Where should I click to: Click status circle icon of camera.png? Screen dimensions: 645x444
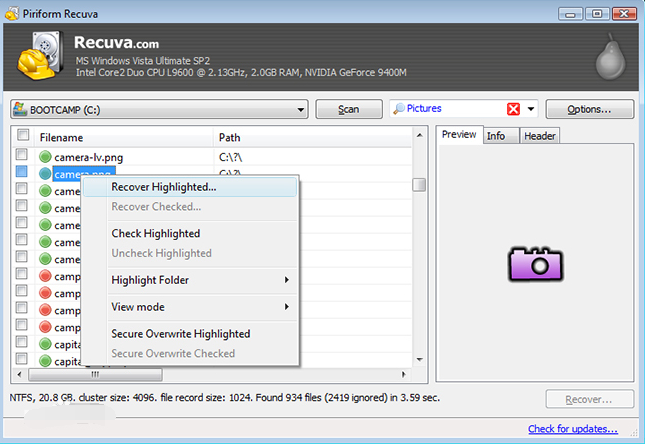coord(45,174)
